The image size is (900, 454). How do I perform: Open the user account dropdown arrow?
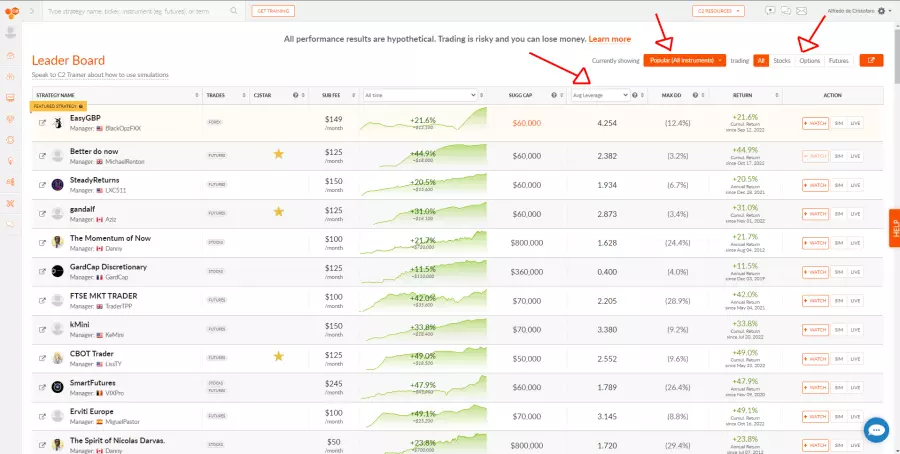tap(890, 11)
